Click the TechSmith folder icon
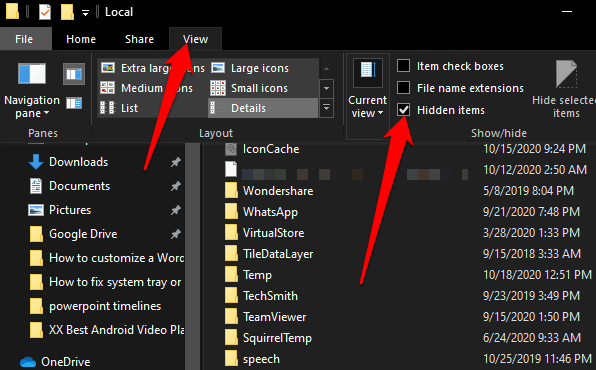 pyautogui.click(x=231, y=296)
